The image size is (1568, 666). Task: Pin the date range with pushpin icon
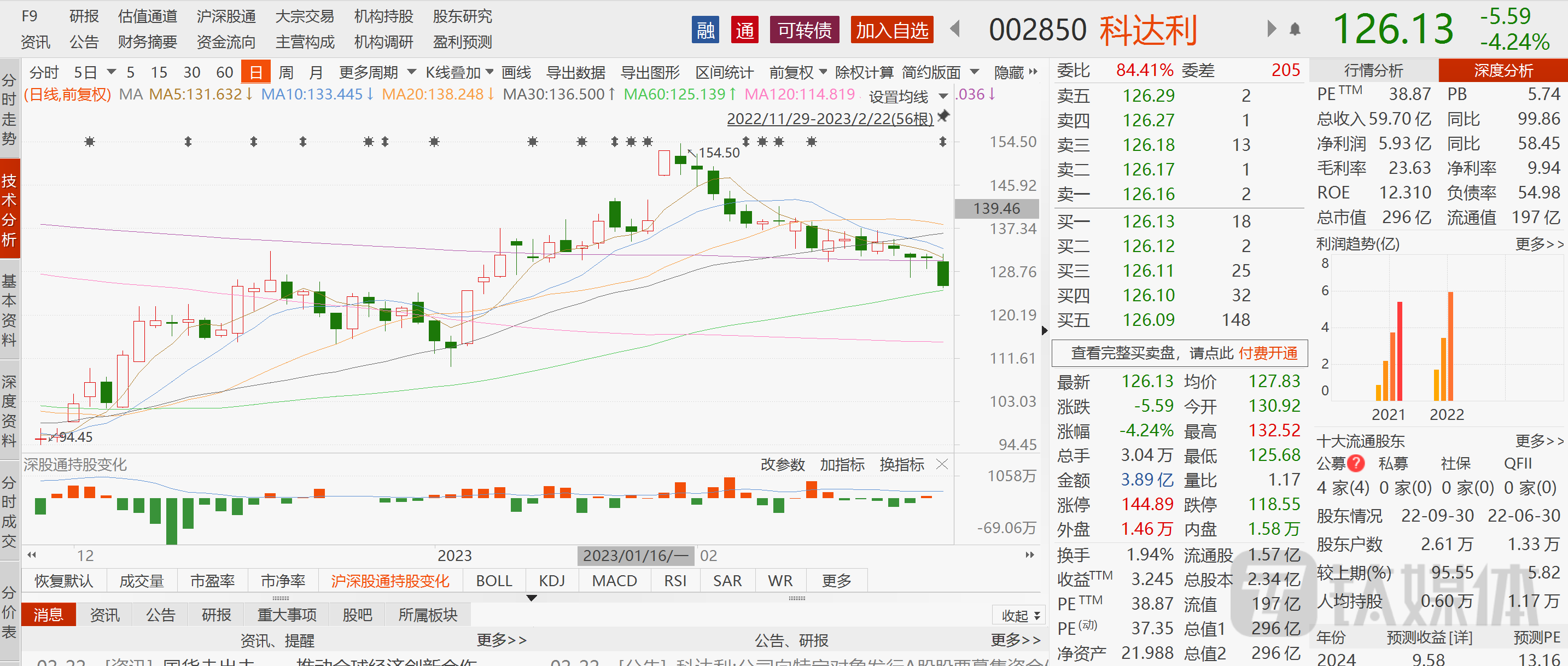(943, 116)
